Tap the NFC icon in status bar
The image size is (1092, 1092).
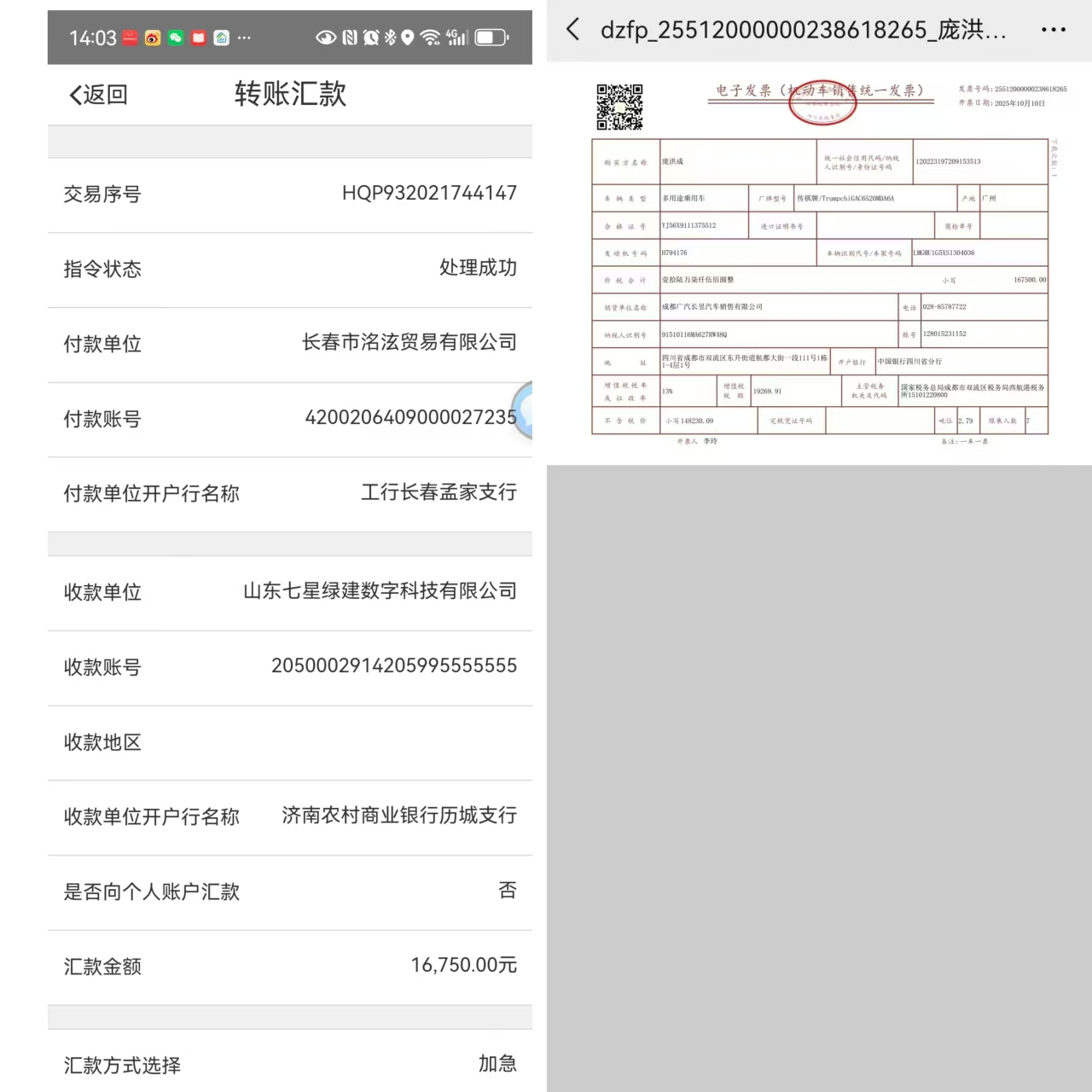[350, 38]
